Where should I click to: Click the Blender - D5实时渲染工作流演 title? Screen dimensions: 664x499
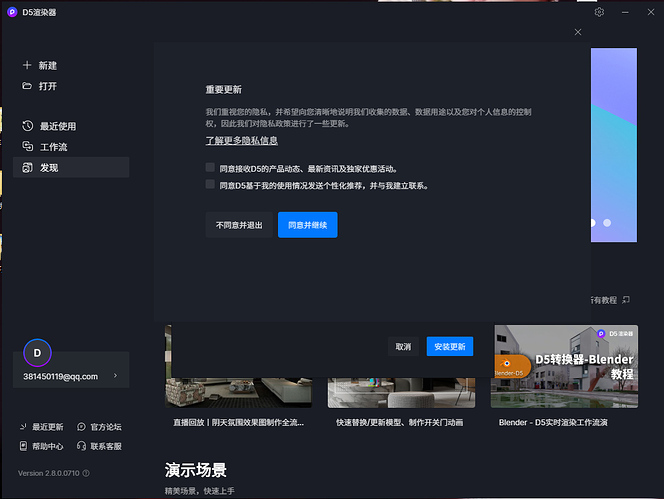[553, 422]
